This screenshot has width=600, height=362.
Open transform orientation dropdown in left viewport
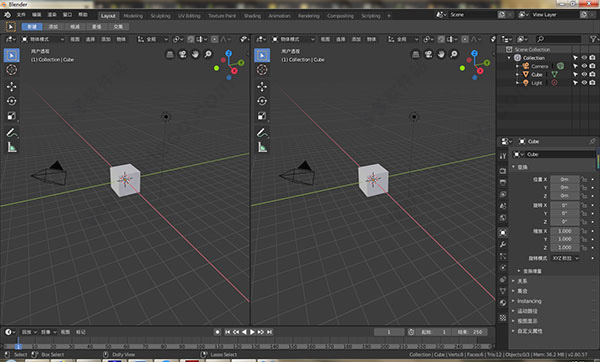(153, 39)
